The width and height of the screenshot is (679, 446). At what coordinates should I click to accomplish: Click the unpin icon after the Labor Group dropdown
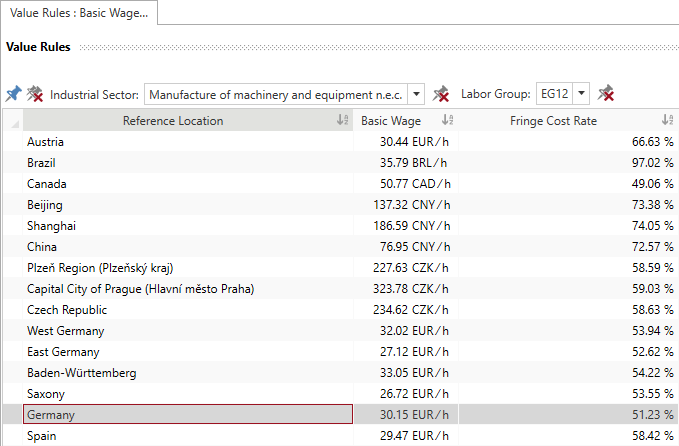pyautogui.click(x=605, y=94)
